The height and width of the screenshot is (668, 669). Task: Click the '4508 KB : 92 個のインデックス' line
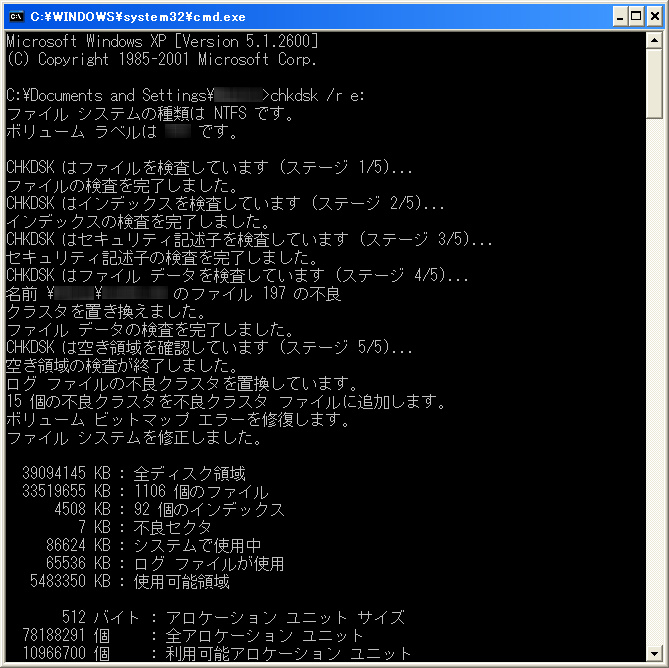pos(169,509)
